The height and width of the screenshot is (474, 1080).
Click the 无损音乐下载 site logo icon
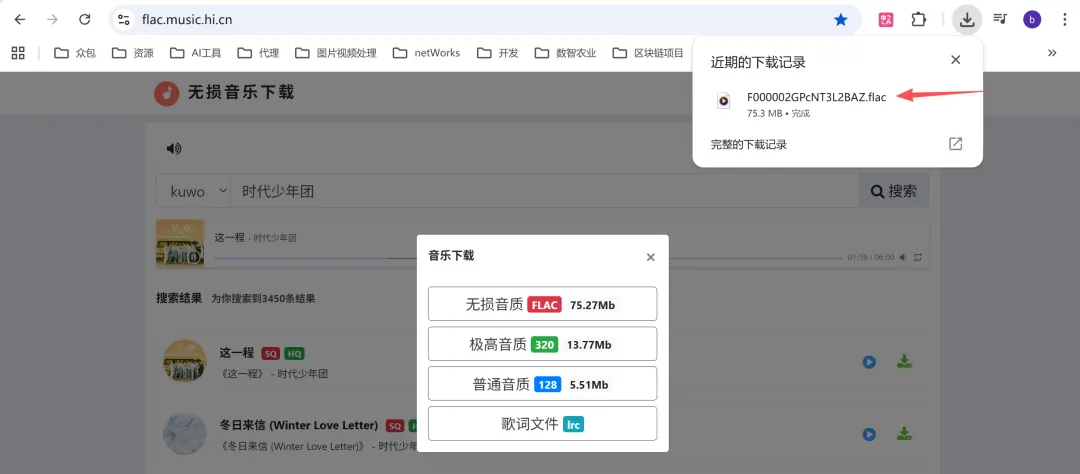(167, 93)
